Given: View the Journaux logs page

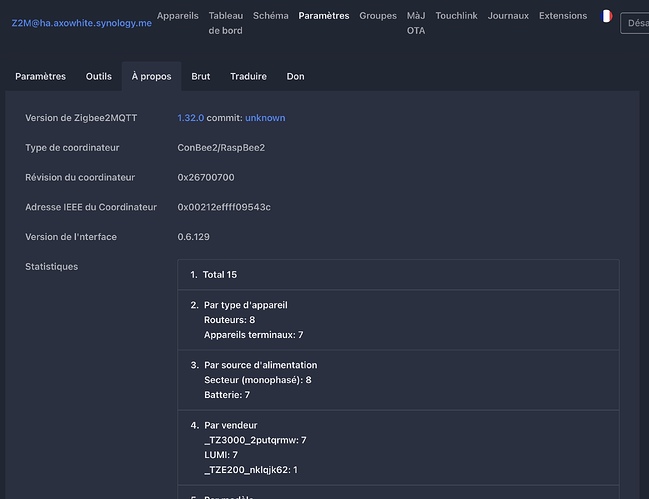Looking at the screenshot, I should coord(508,16).
